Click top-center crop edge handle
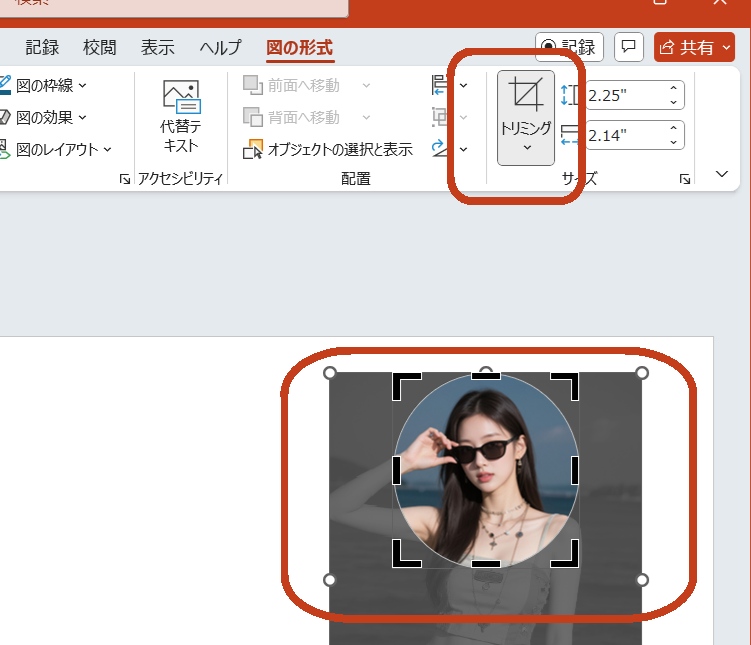The image size is (751, 645). (x=486, y=376)
